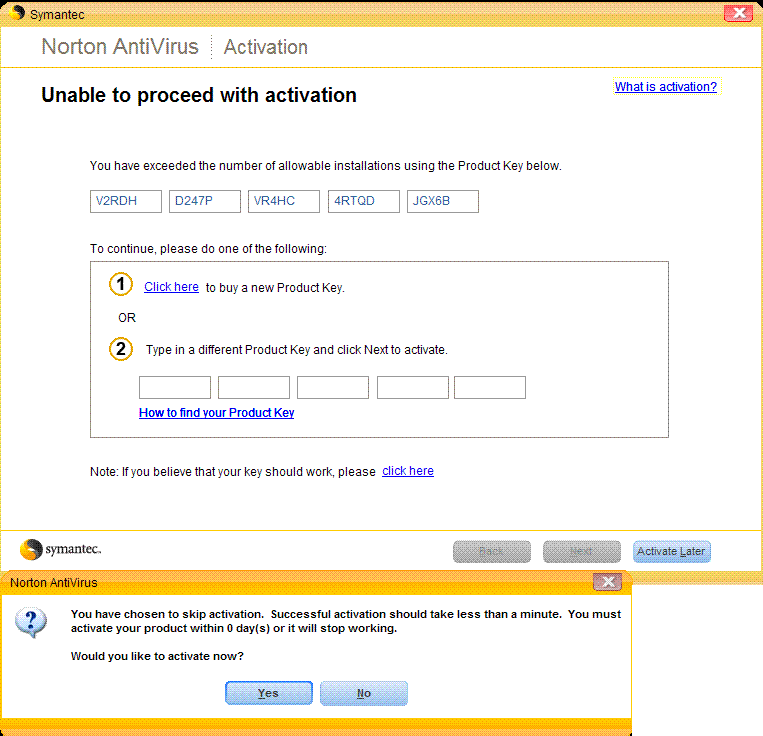763x736 pixels.
Task: Click the 'Norton AntiVirus' header title
Action: (x=120, y=47)
